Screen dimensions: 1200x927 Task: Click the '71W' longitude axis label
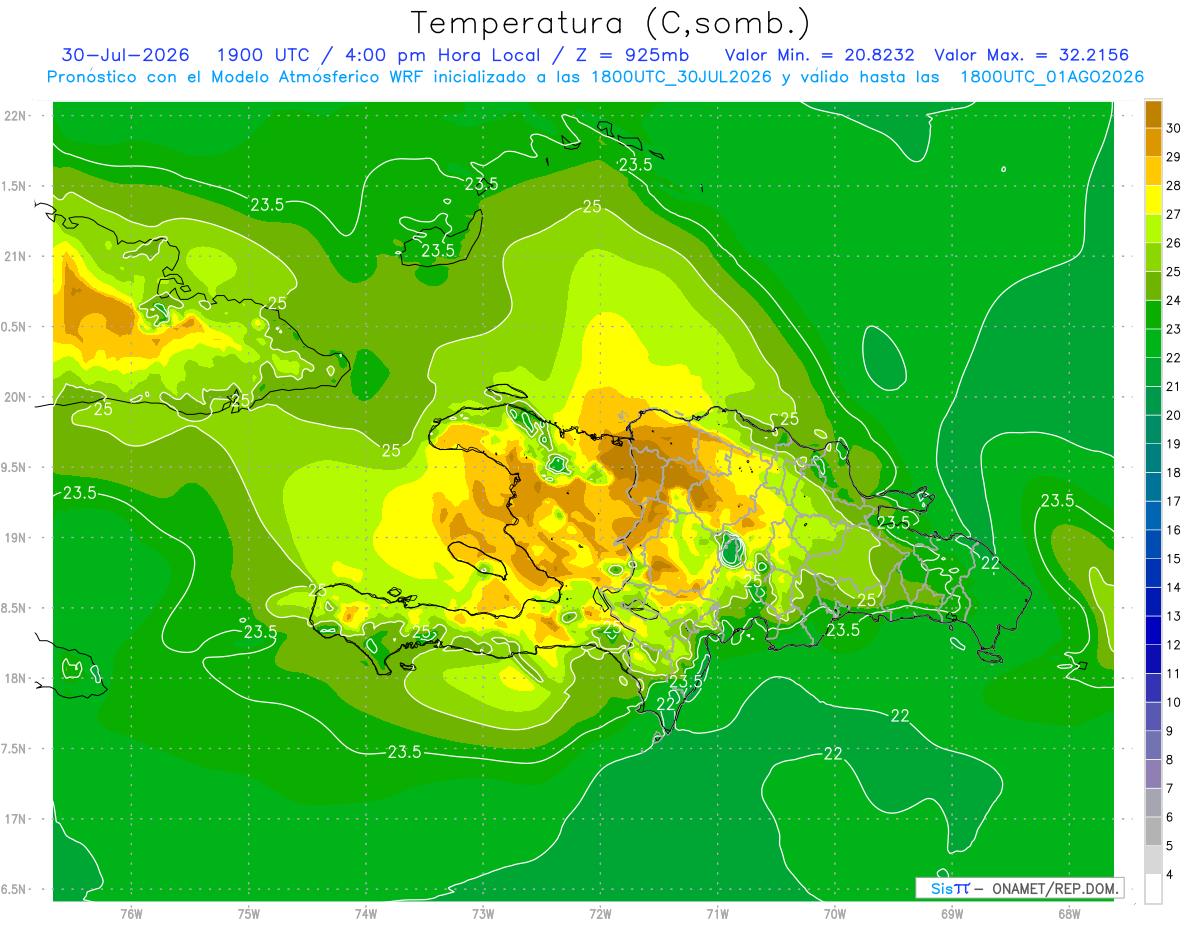717,914
